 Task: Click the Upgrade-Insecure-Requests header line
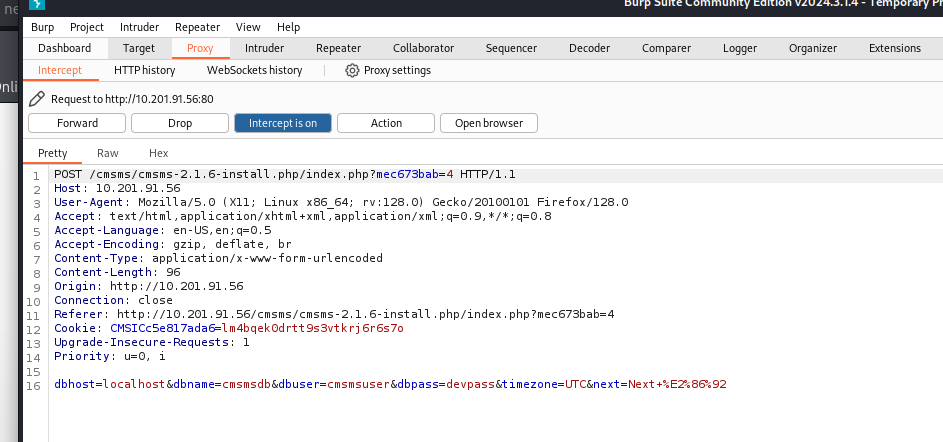tap(152, 342)
